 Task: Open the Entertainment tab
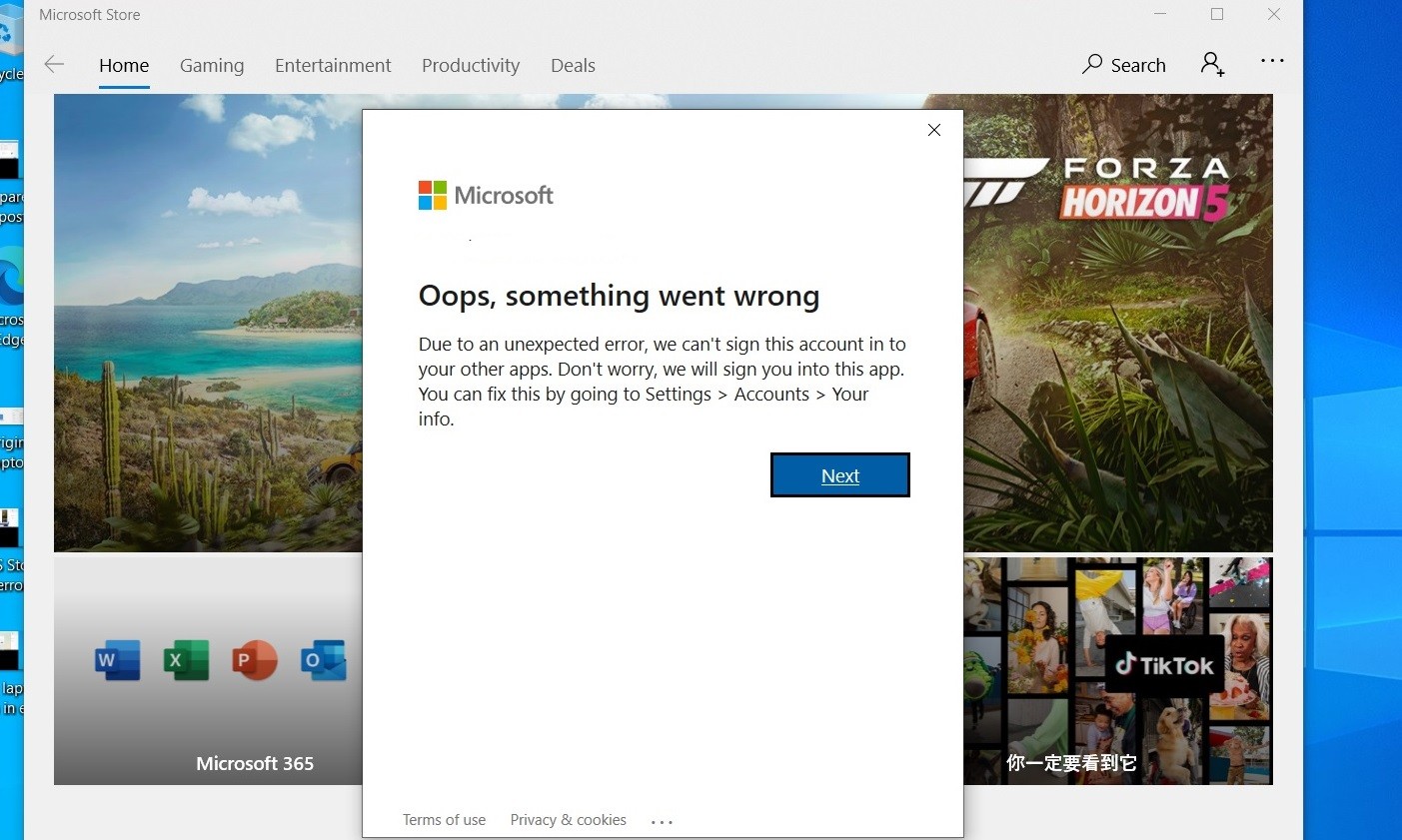(333, 66)
